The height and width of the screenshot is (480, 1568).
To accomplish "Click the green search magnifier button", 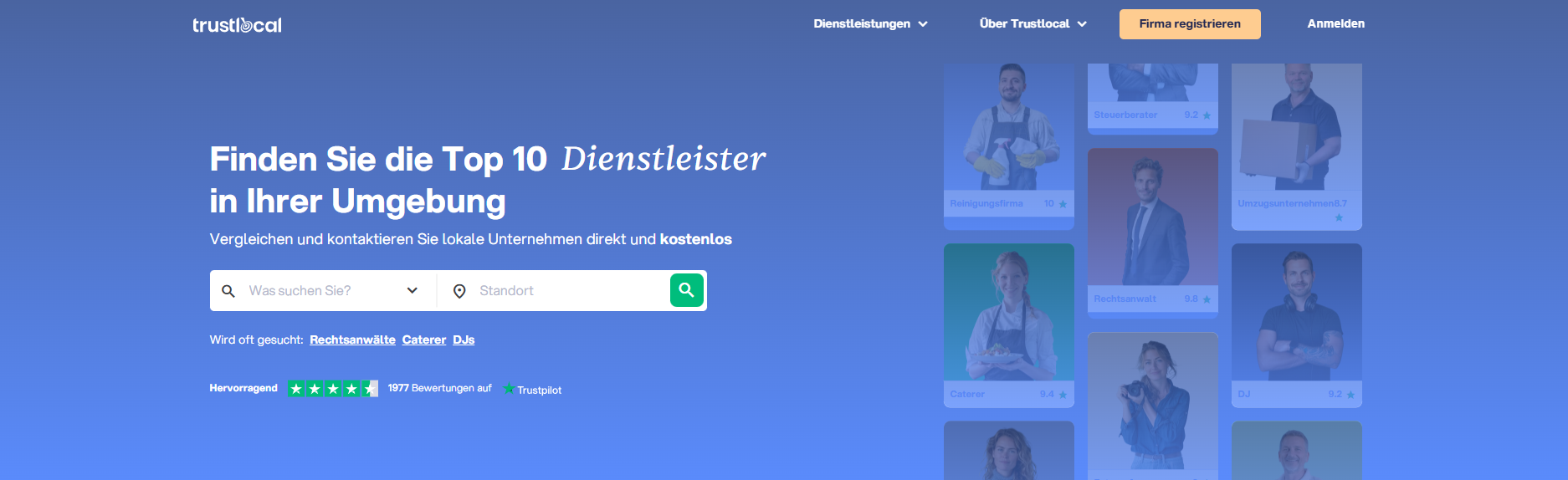I will 687,290.
